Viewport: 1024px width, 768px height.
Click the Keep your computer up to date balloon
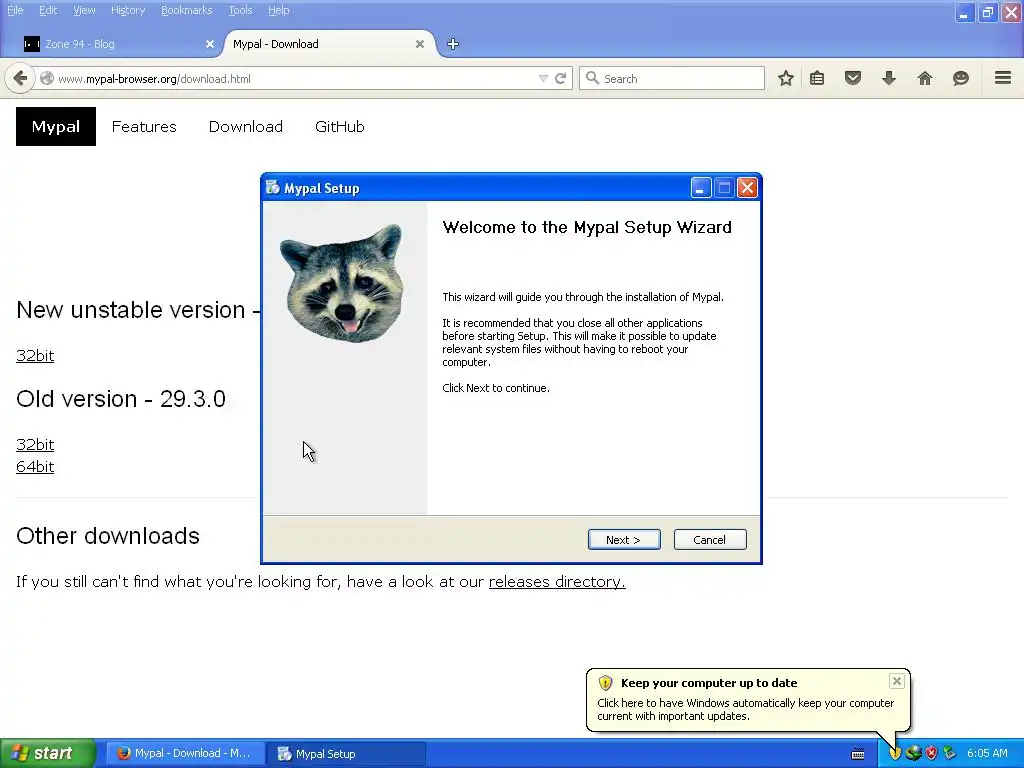[x=748, y=699]
